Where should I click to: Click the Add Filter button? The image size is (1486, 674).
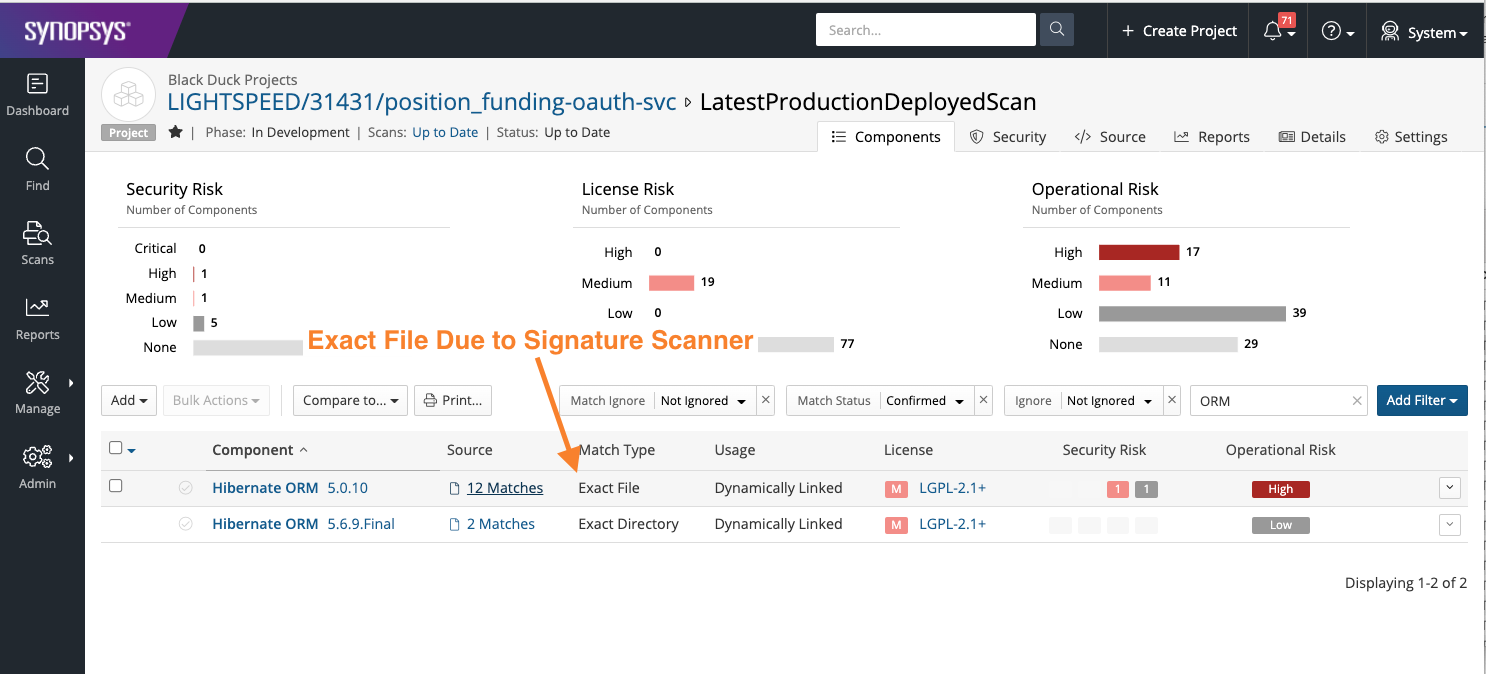(1421, 400)
